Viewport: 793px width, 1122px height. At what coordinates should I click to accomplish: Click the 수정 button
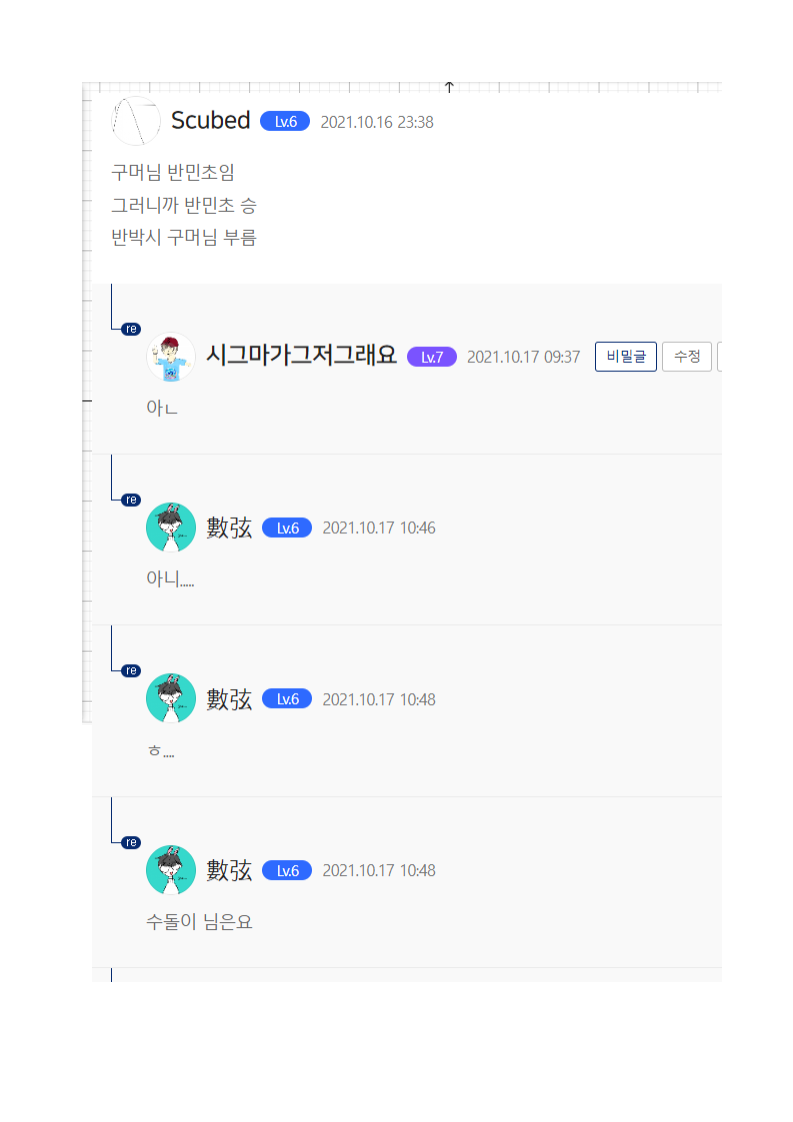(x=687, y=356)
